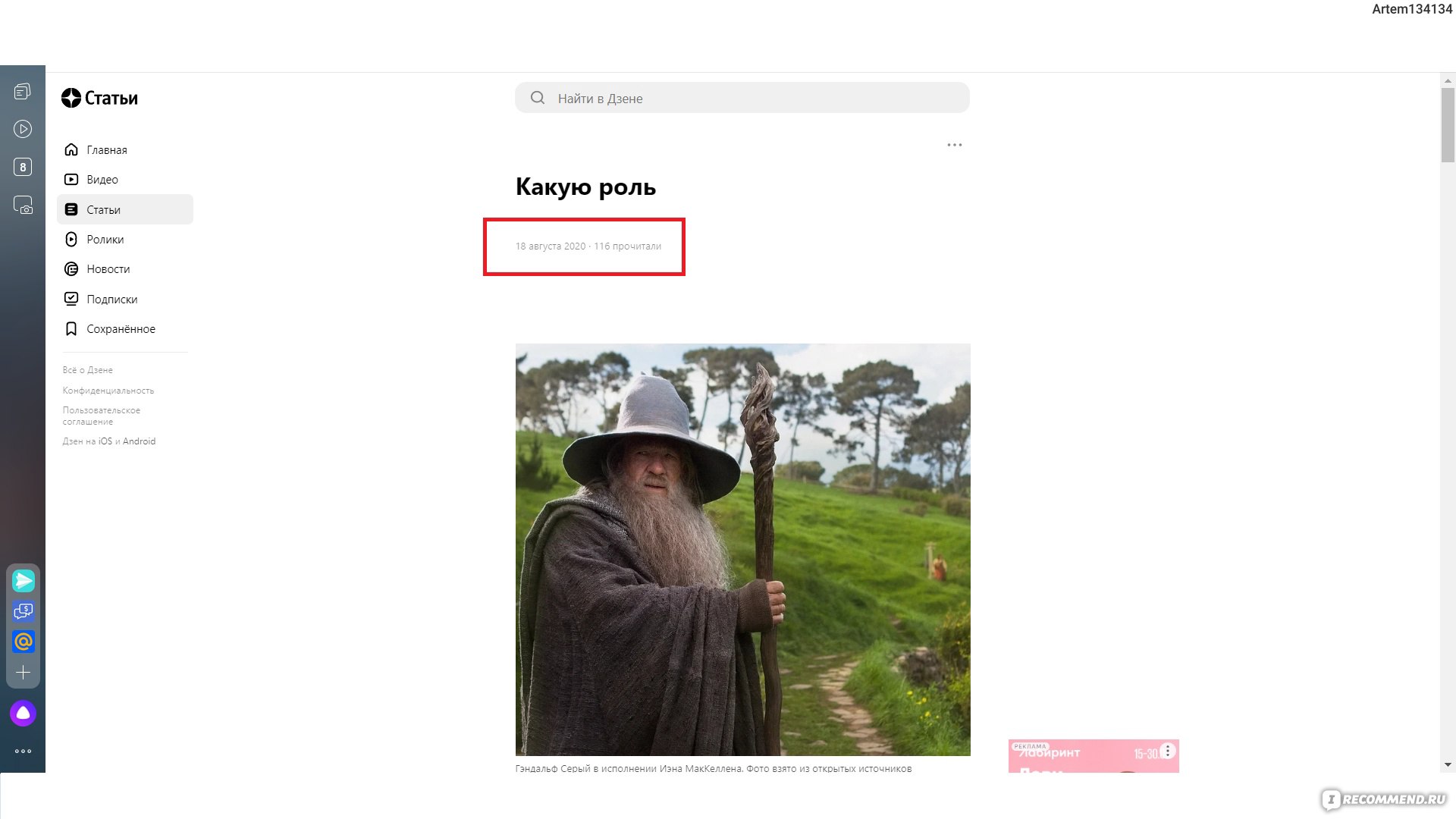Screen dimensions: 1456x819
Task: Click the Найти в Дзене search field
Action: coord(742,98)
